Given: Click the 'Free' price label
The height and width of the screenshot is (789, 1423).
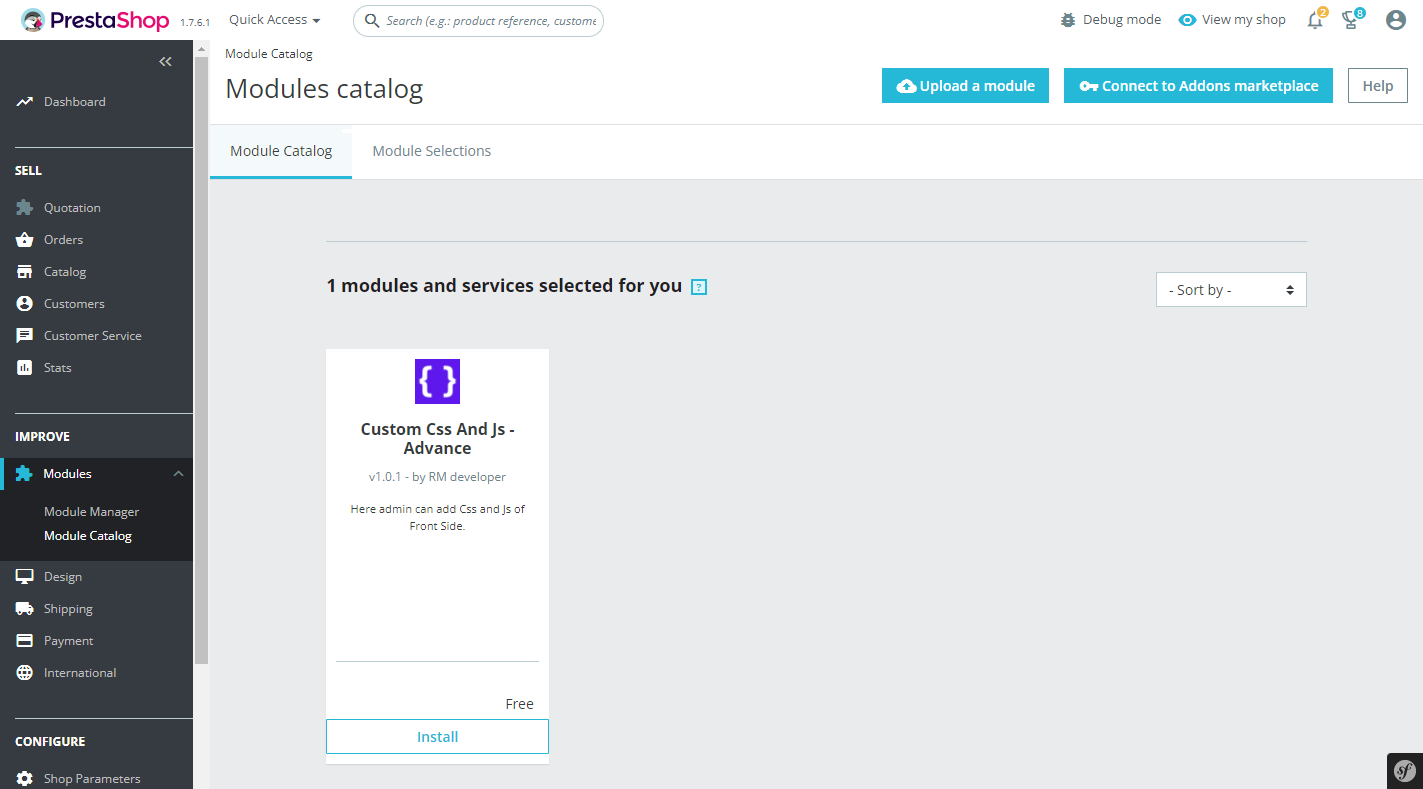Looking at the screenshot, I should click(x=520, y=704).
